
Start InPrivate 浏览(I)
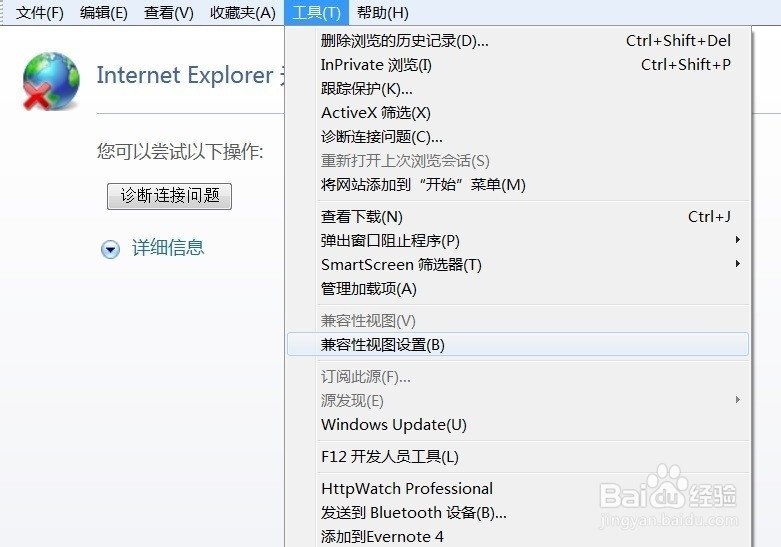click(518, 65)
